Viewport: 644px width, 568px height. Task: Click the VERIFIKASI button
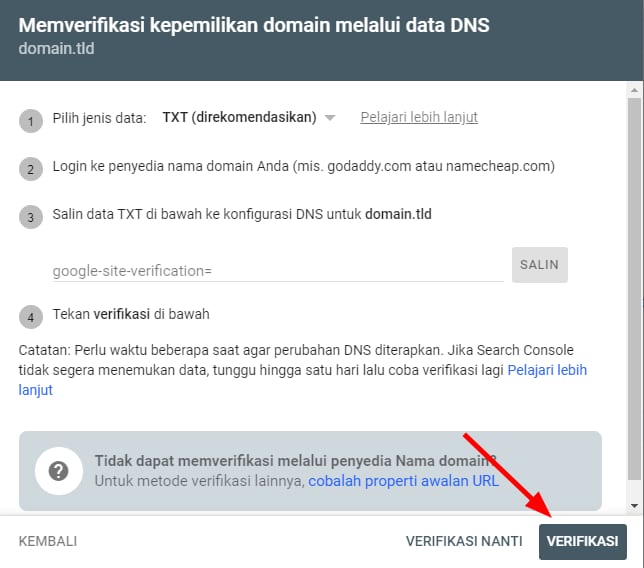click(x=582, y=541)
